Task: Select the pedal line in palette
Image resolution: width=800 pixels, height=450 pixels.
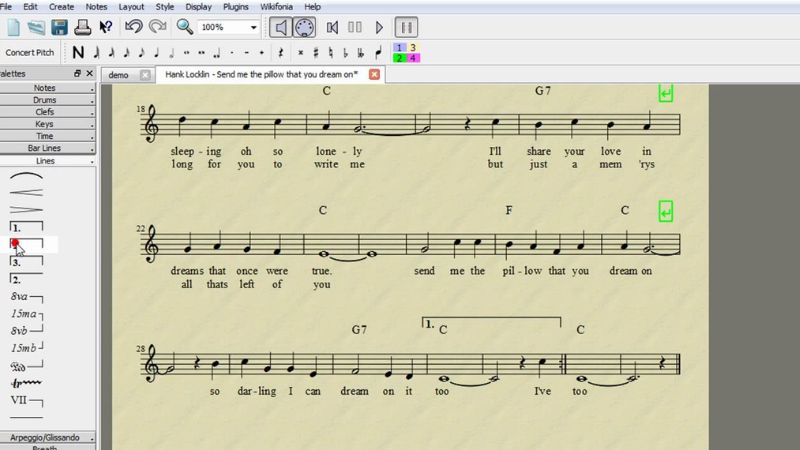Action: (27, 366)
